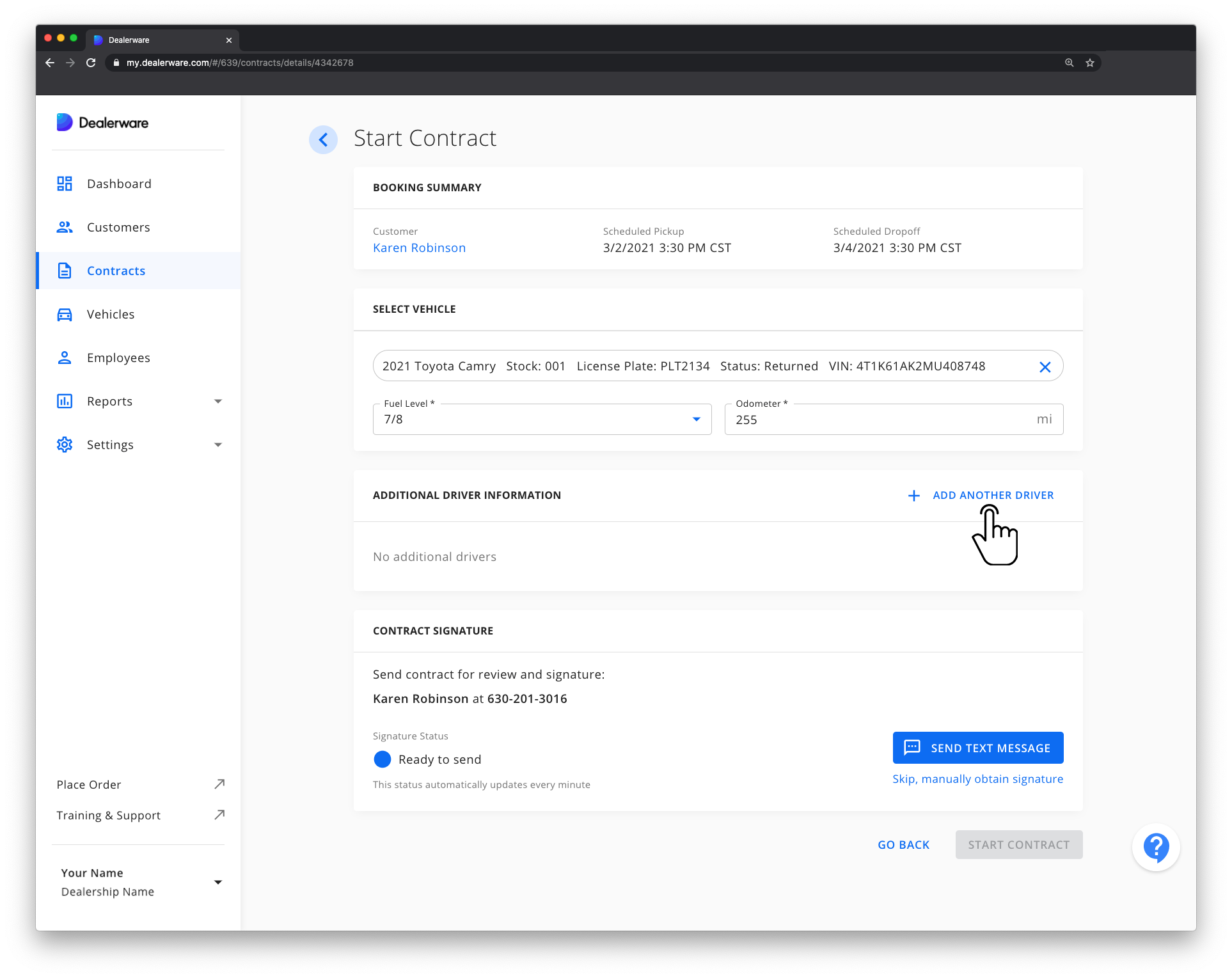
Task: Click the phone number 630-201-3016
Action: pyautogui.click(x=527, y=698)
